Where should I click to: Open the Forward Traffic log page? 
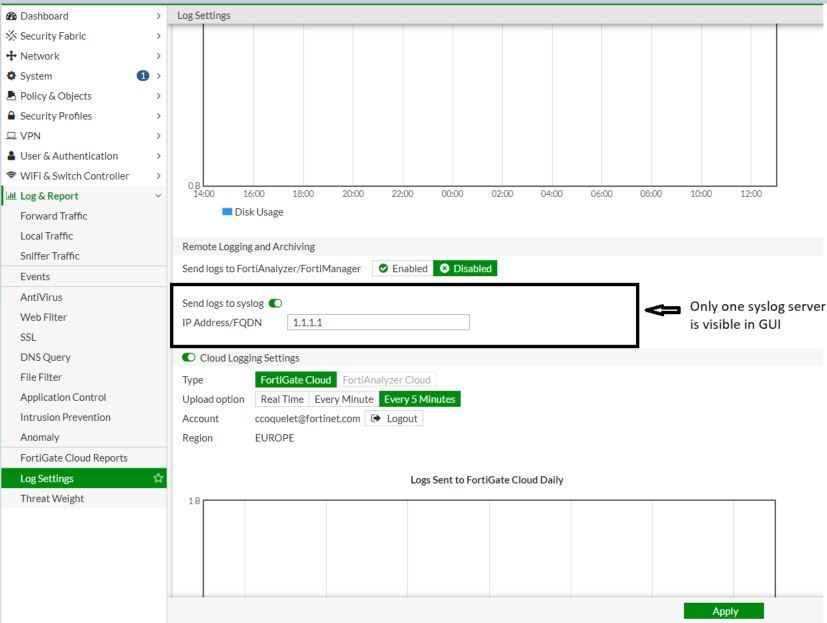tap(54, 216)
